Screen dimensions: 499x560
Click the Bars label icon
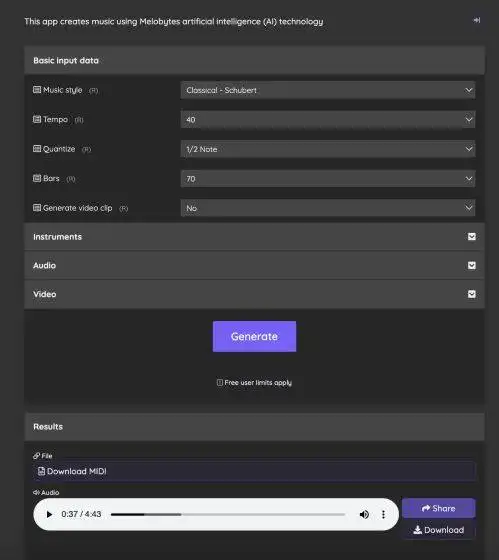tap(37, 178)
